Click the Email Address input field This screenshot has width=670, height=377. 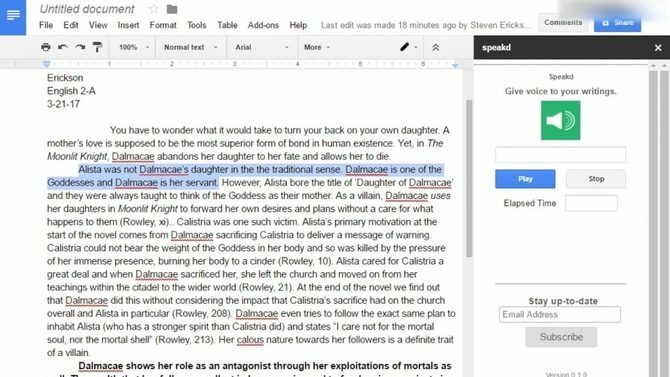[560, 315]
